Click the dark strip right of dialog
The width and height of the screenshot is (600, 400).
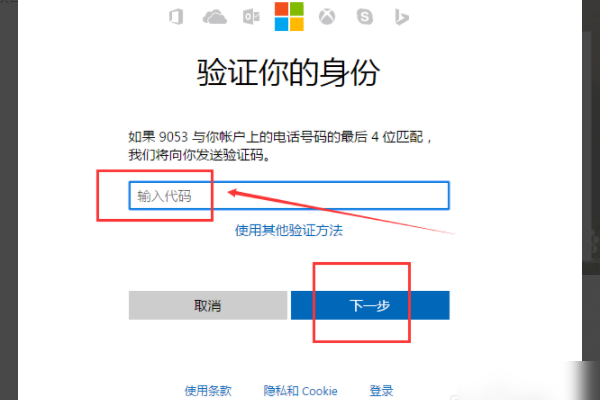tap(591, 153)
